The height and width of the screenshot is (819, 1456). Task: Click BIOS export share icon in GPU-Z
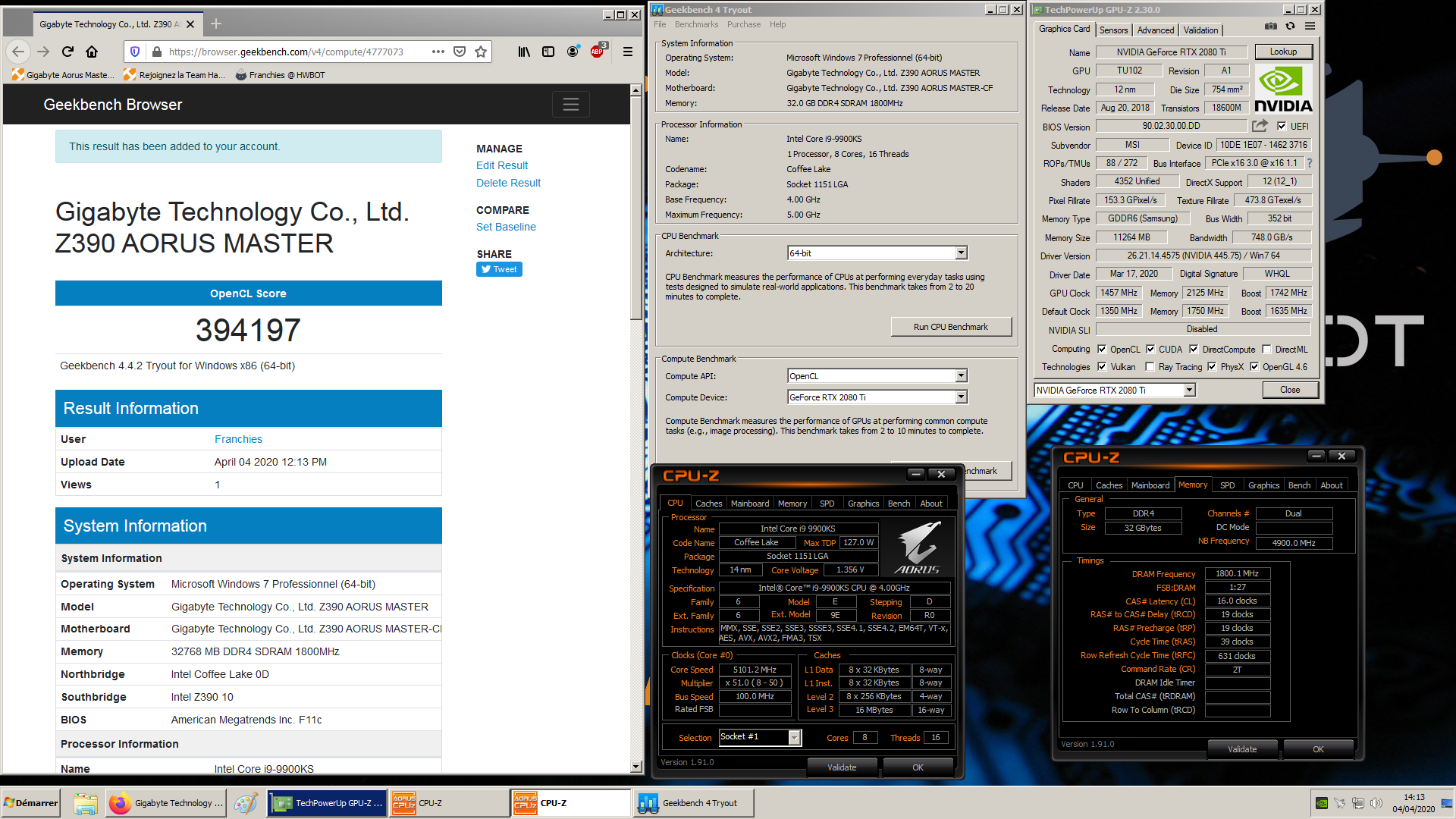[x=1260, y=126]
